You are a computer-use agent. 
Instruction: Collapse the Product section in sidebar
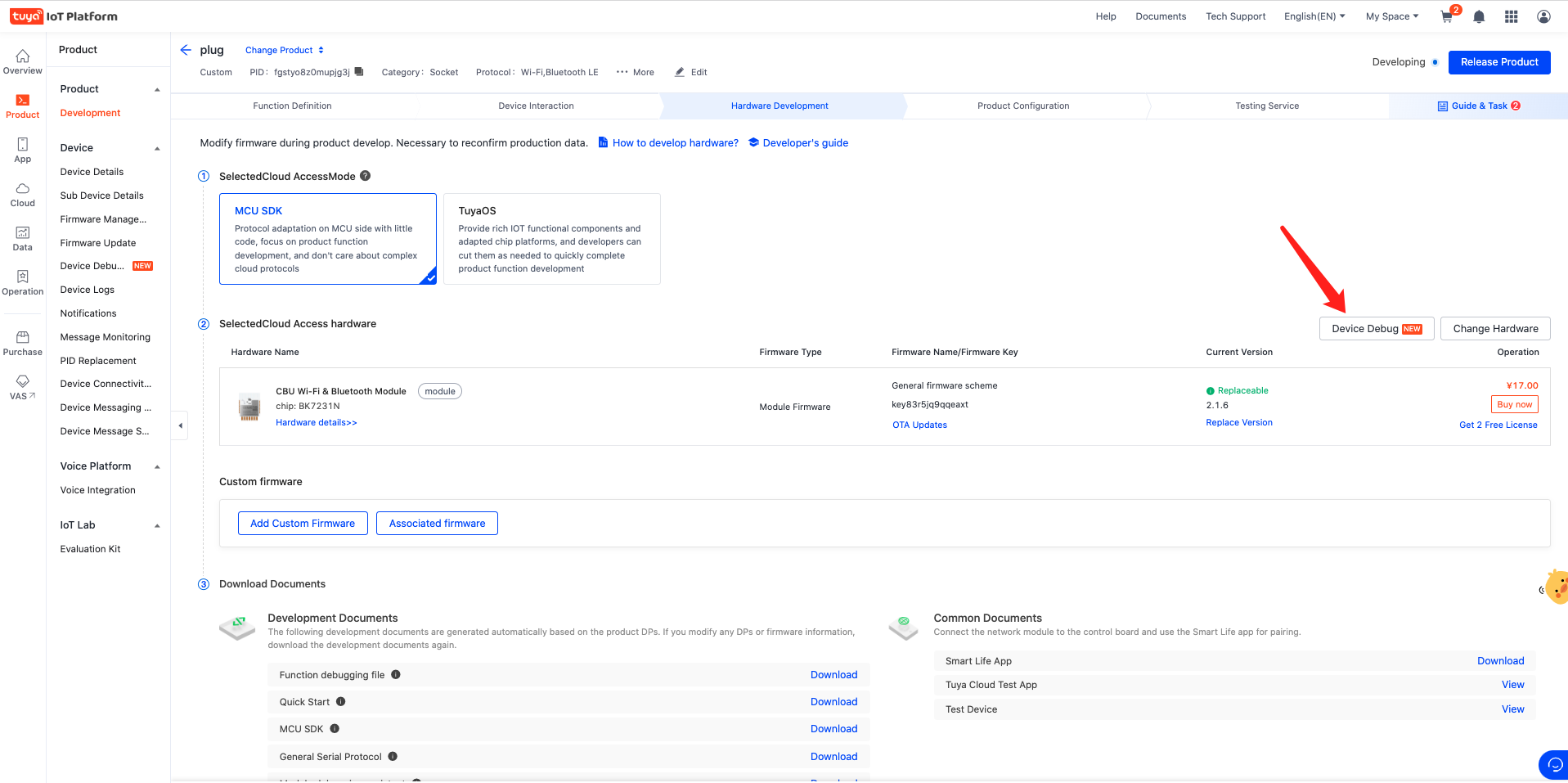157,89
